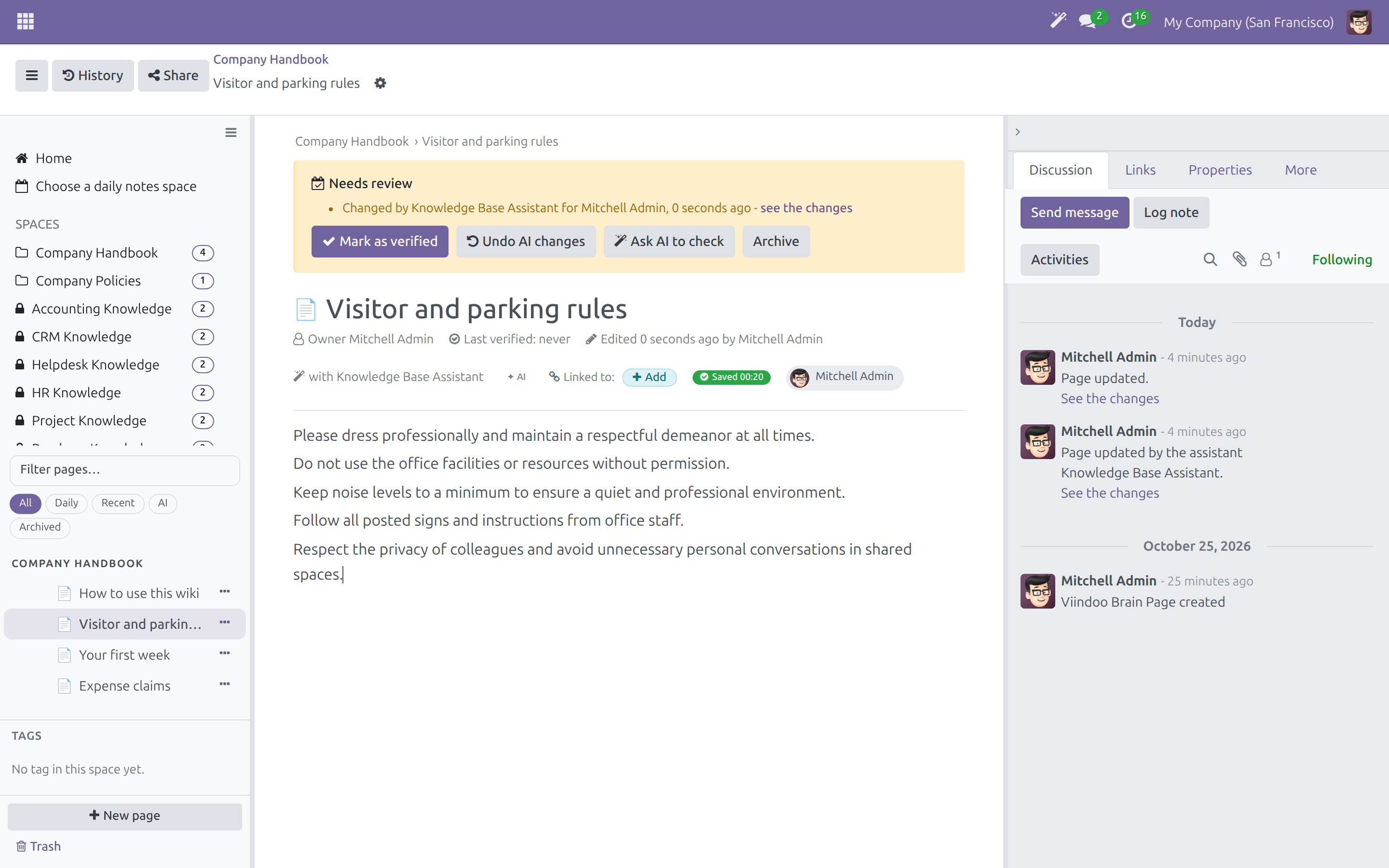Viewport: 1389px width, 868px height.
Task: Show followers icon with count 1
Action: pyautogui.click(x=1269, y=259)
